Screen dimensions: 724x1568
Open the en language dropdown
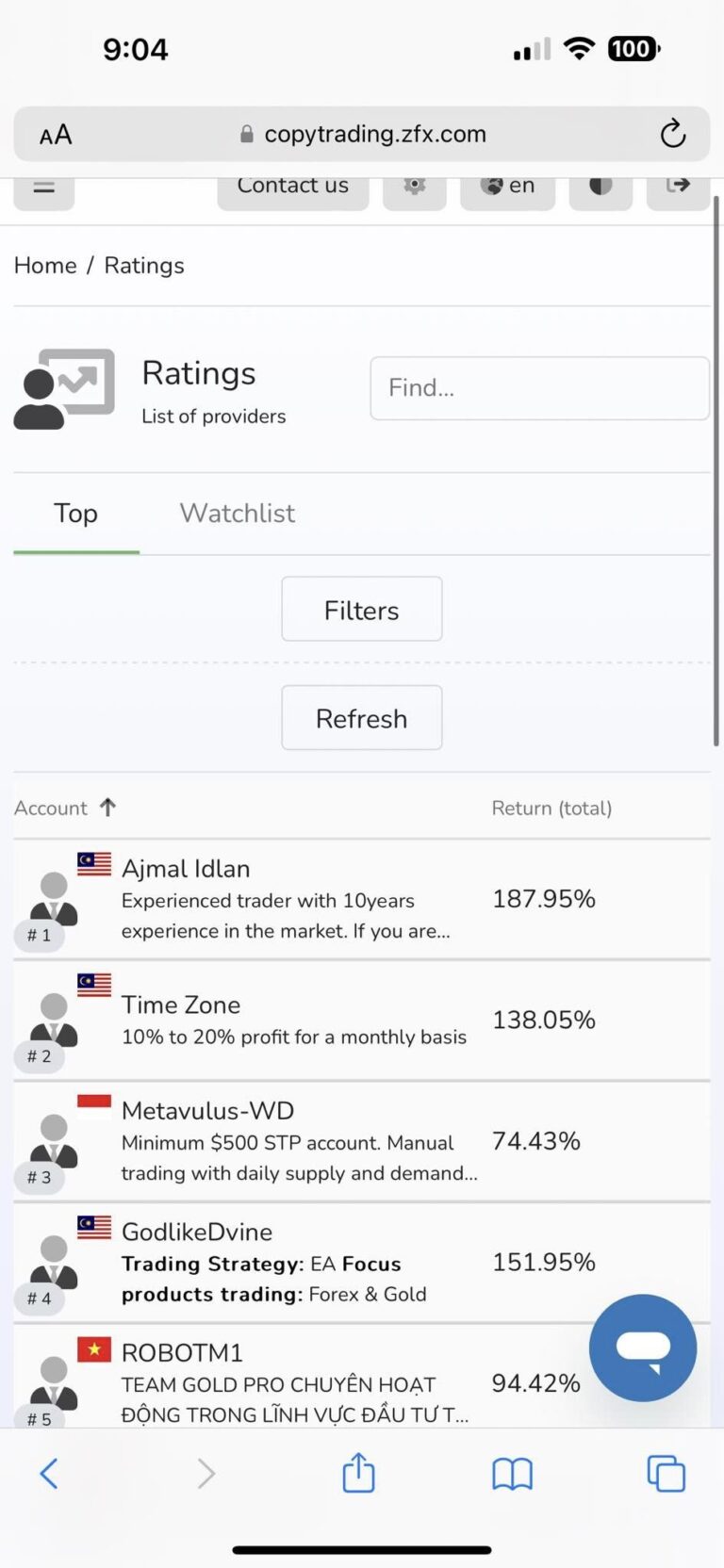[x=507, y=187]
